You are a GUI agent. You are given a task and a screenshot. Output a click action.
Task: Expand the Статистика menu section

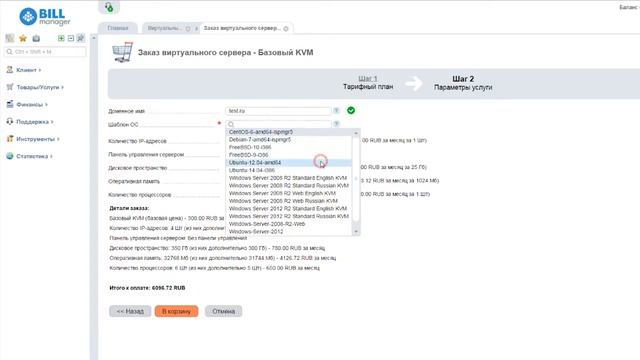coord(34,156)
